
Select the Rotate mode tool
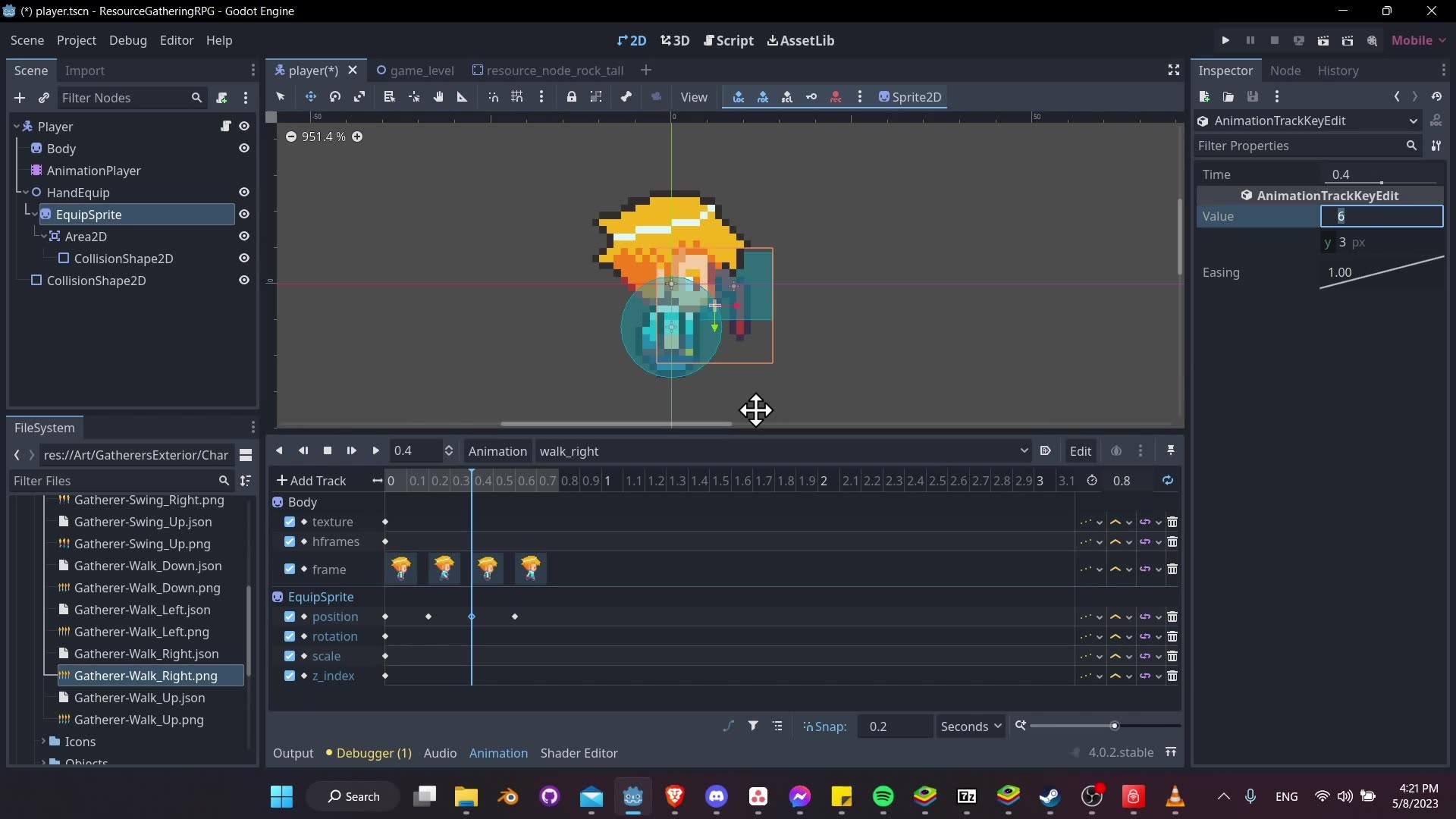(x=334, y=97)
